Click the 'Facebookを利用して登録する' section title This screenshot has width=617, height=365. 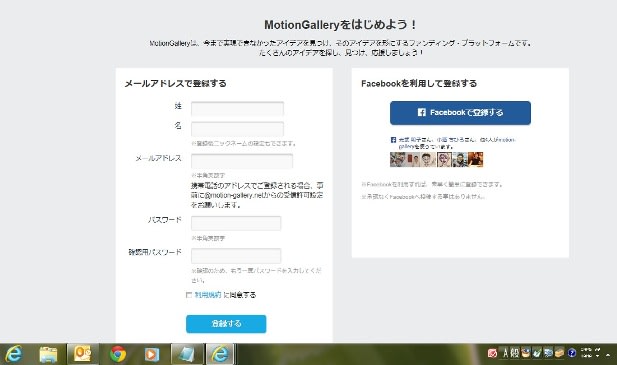[x=419, y=83]
